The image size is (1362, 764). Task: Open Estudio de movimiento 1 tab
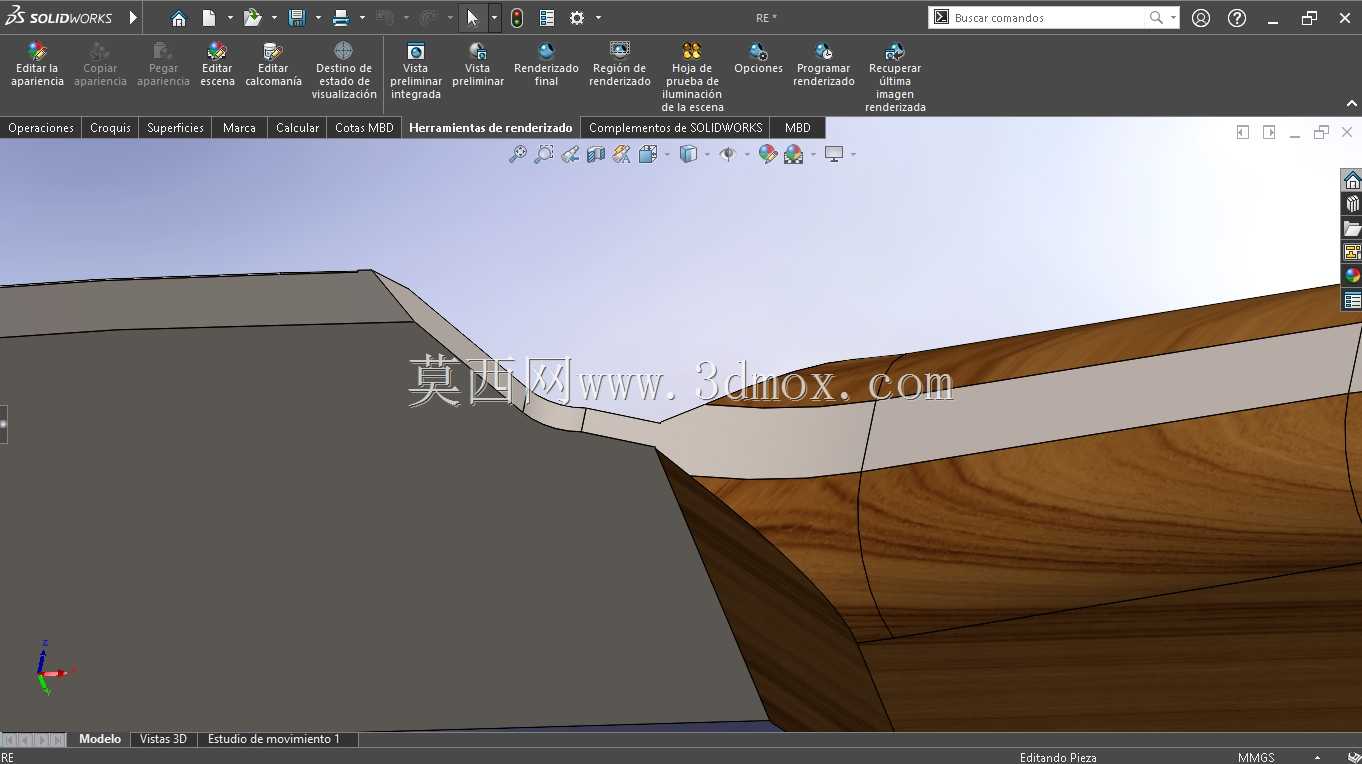[274, 739]
